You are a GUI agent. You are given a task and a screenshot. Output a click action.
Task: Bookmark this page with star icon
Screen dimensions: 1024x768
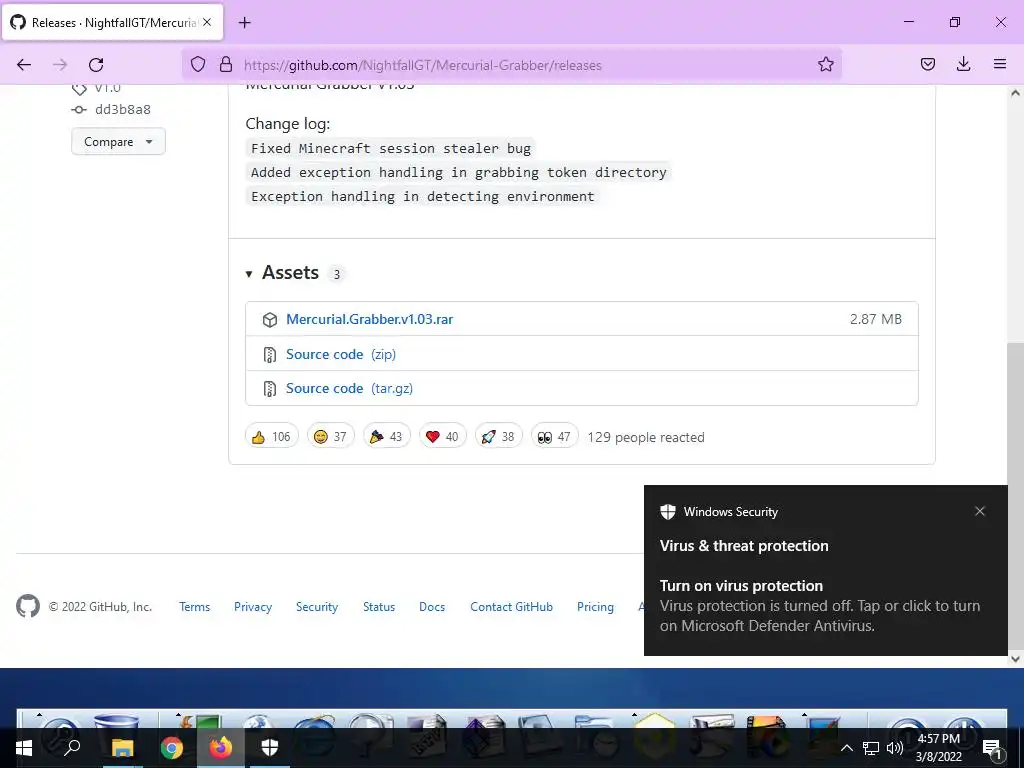pyautogui.click(x=825, y=64)
